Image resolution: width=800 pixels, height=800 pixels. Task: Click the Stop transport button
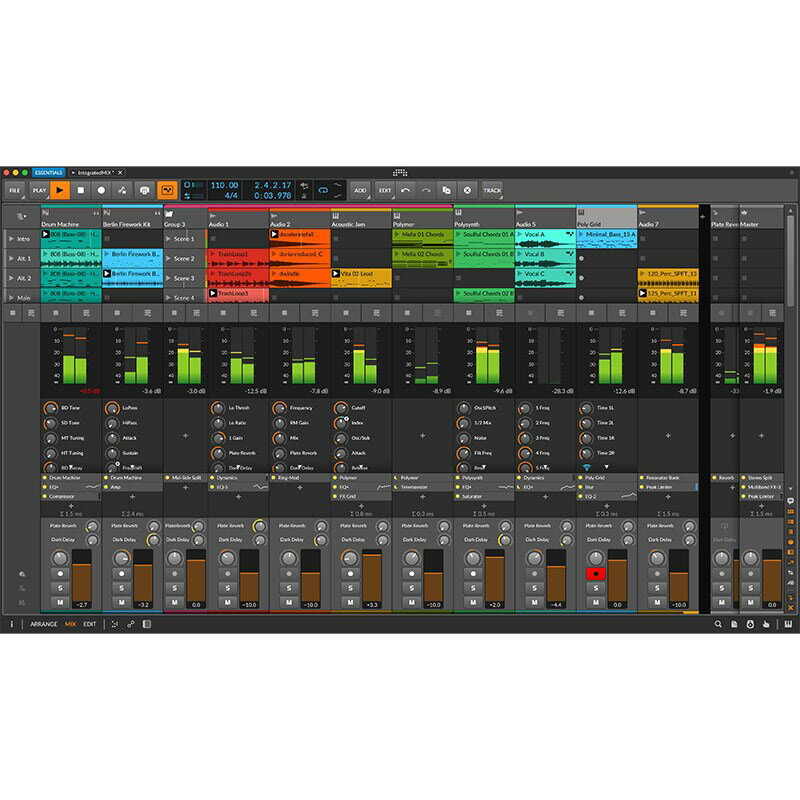[x=80, y=189]
